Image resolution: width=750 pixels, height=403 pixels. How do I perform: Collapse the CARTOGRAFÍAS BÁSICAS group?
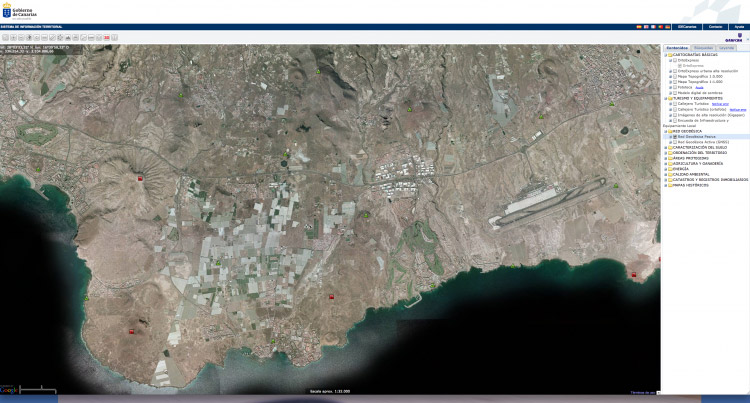665,55
